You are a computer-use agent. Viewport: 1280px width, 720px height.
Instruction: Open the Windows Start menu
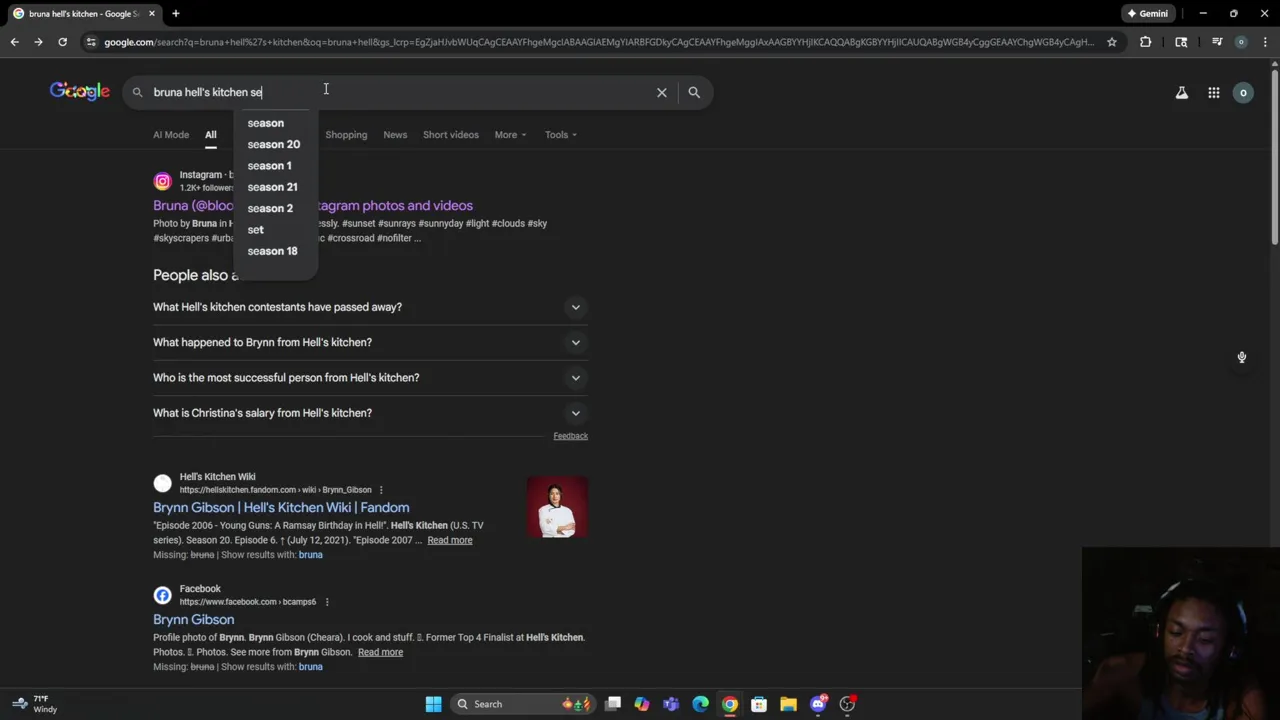pos(433,704)
